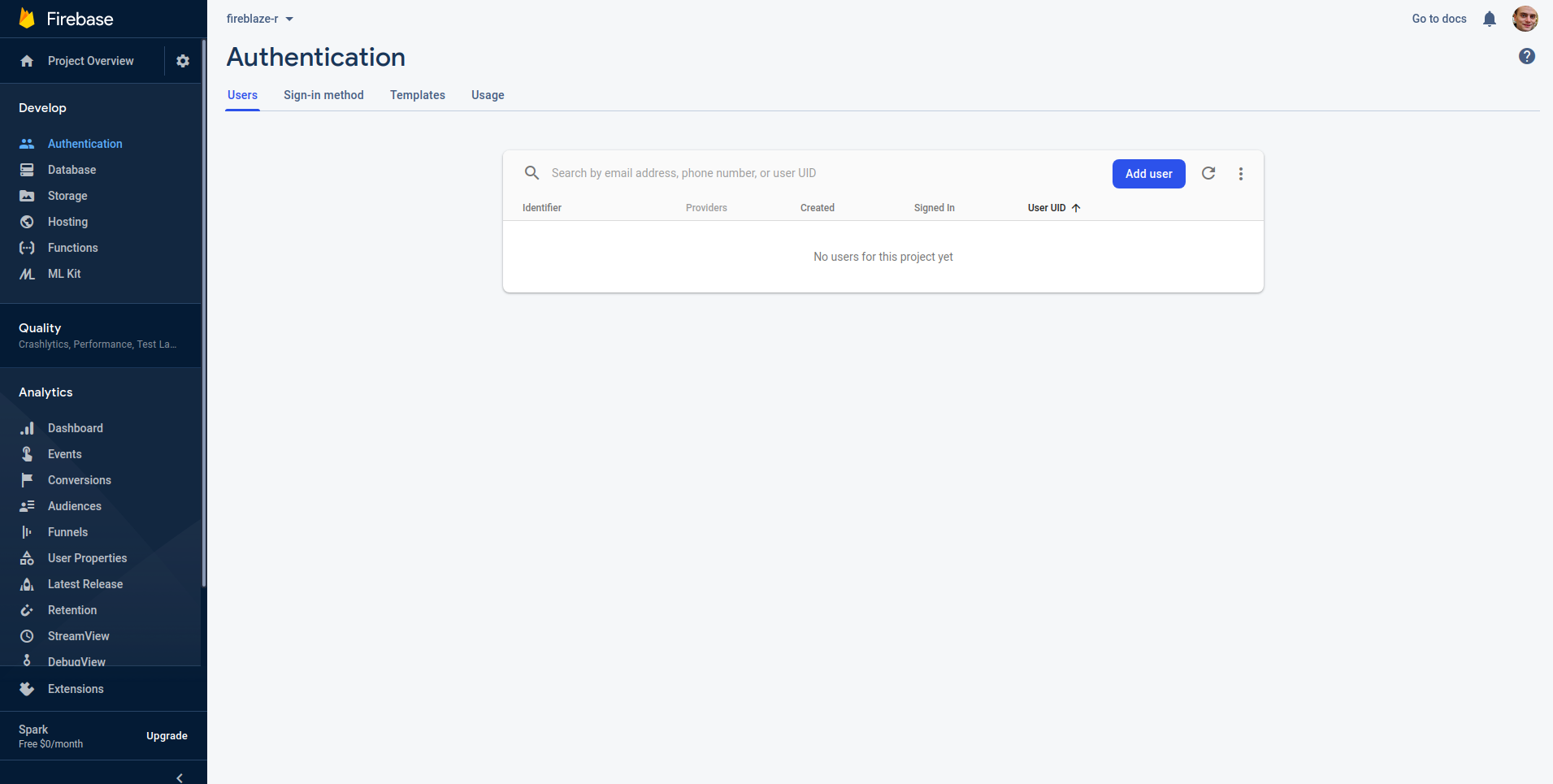Click the Dashboard bar chart icon

[27, 428]
